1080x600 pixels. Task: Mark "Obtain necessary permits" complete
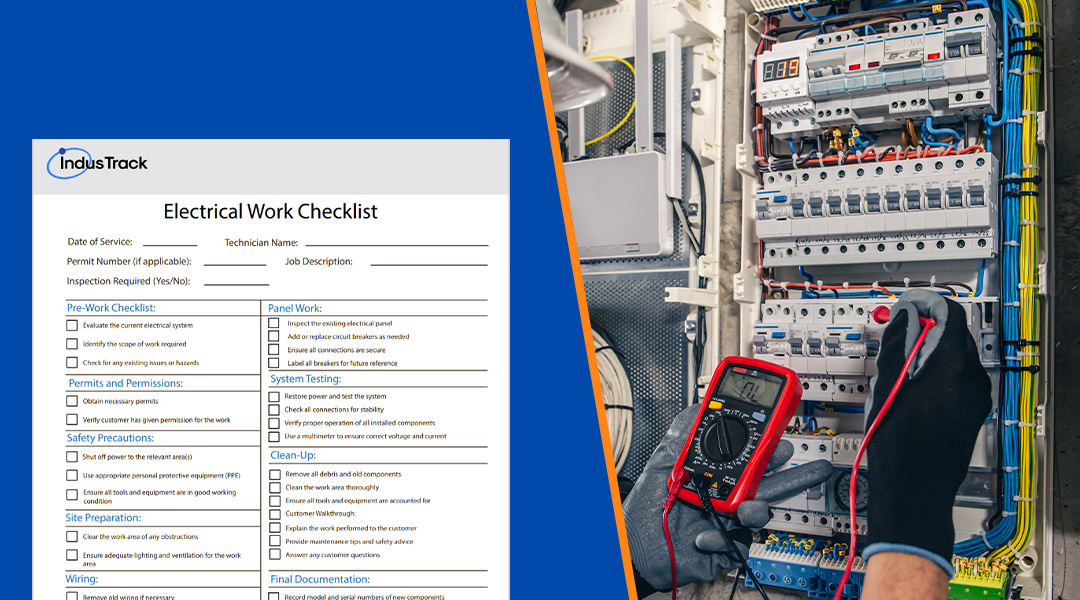[x=71, y=401]
